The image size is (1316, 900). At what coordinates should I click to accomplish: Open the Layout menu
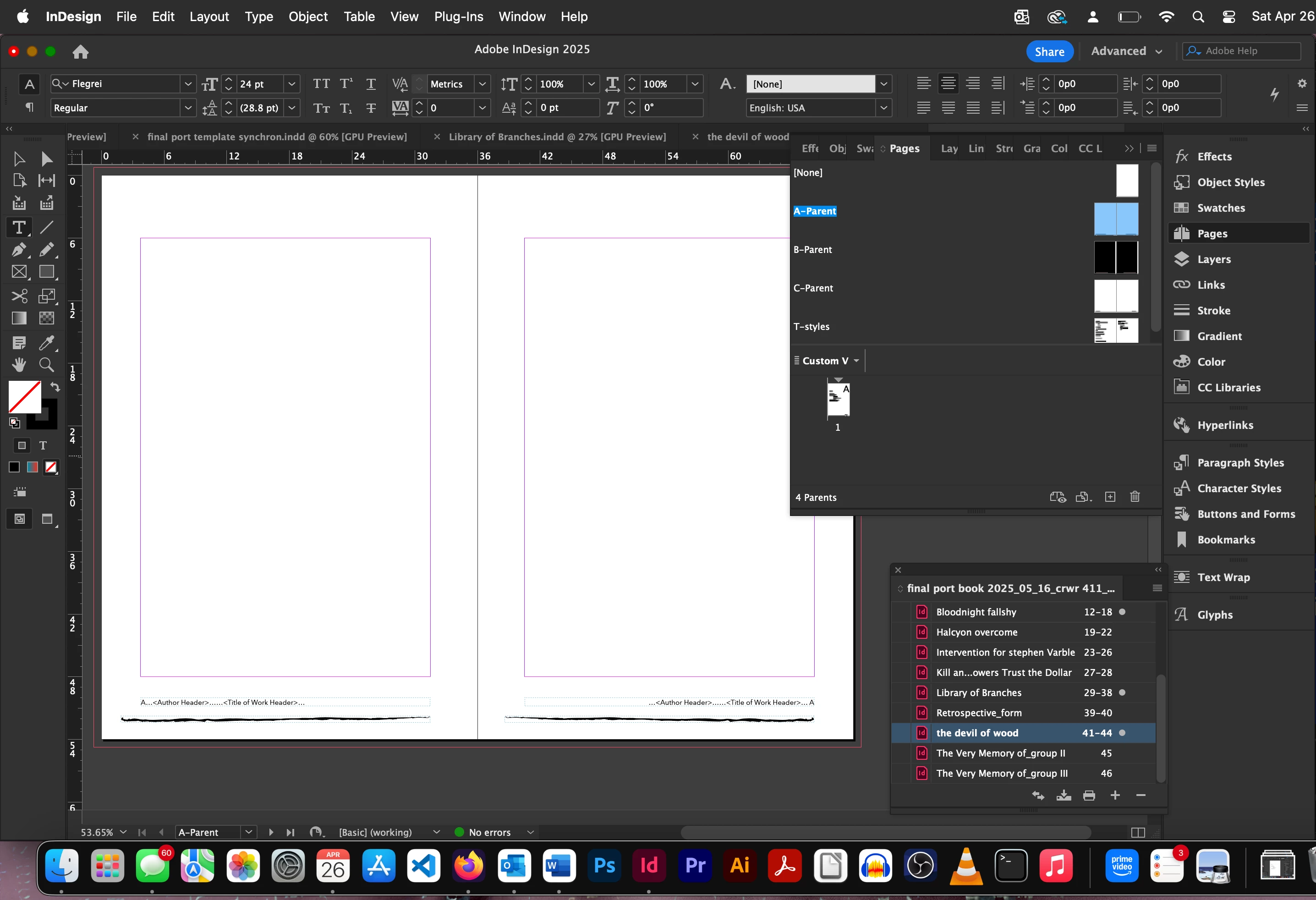[209, 16]
